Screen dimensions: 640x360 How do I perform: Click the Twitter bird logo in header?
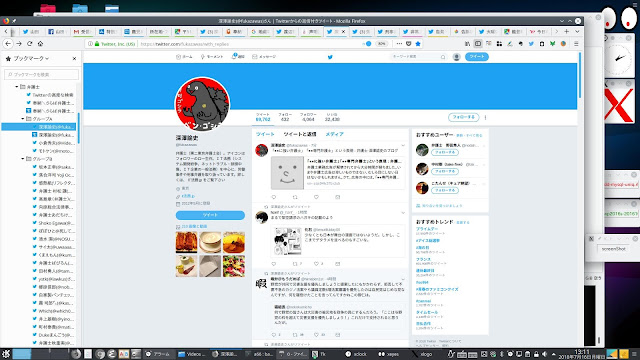(330, 57)
